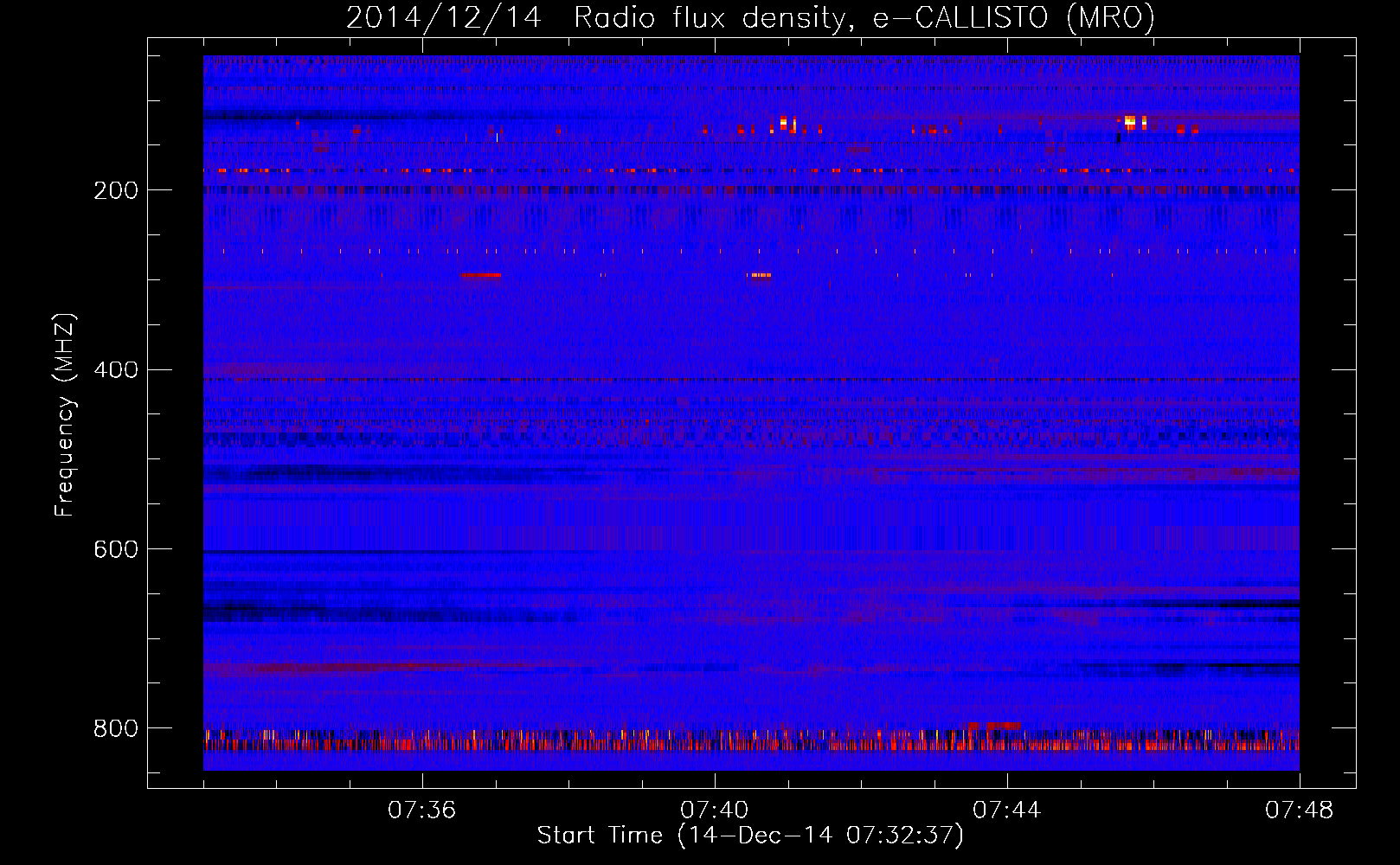This screenshot has width=1400, height=865.
Task: Click the 07:48 time tick label
Action: click(1299, 811)
